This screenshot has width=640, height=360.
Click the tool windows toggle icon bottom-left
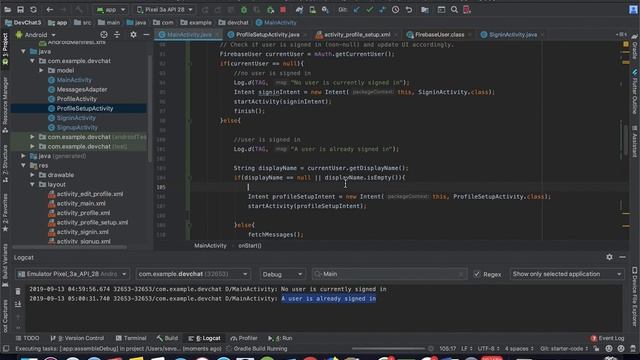[6, 349]
